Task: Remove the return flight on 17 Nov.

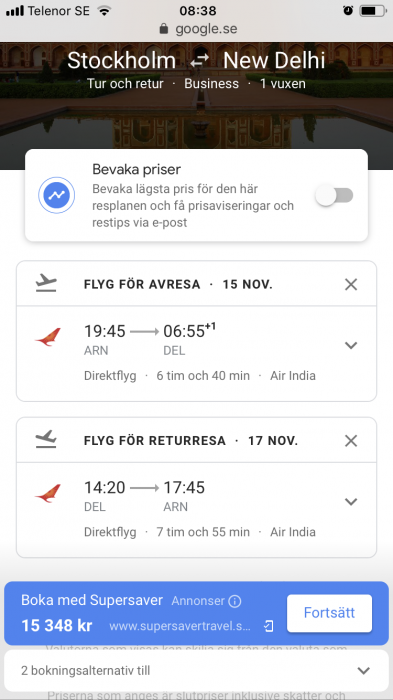Action: point(351,441)
